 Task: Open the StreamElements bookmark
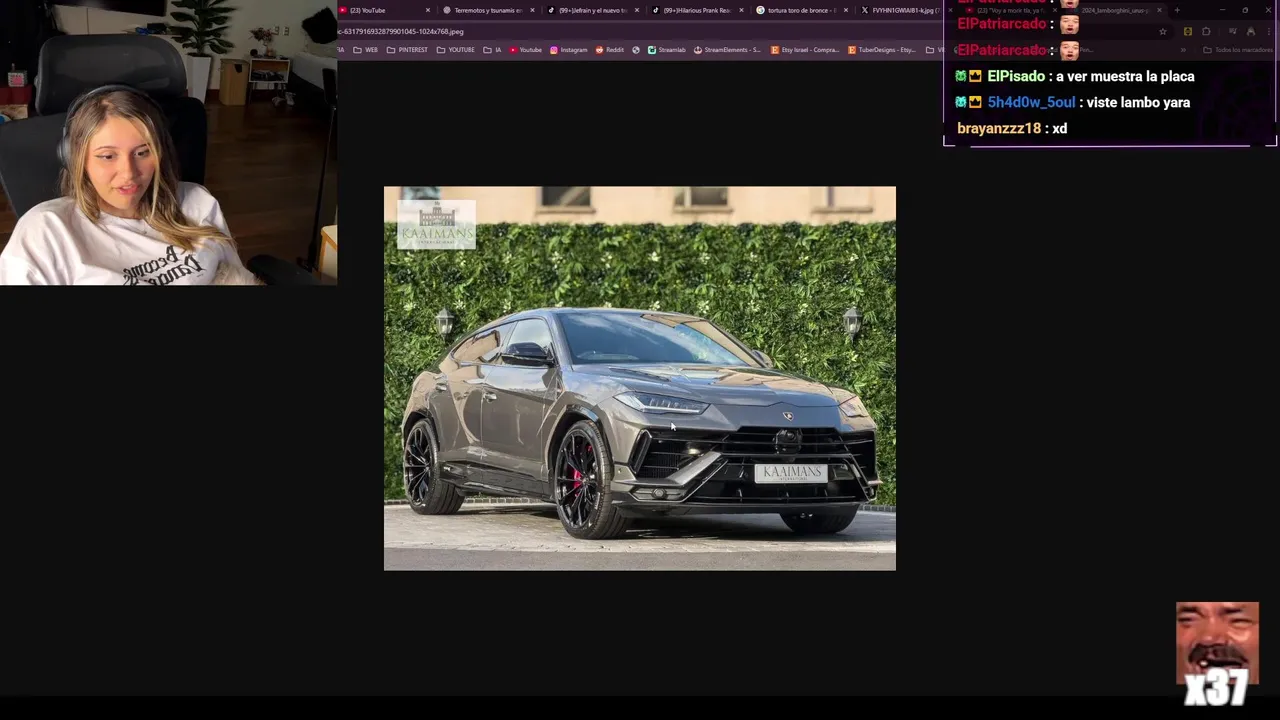point(727,50)
